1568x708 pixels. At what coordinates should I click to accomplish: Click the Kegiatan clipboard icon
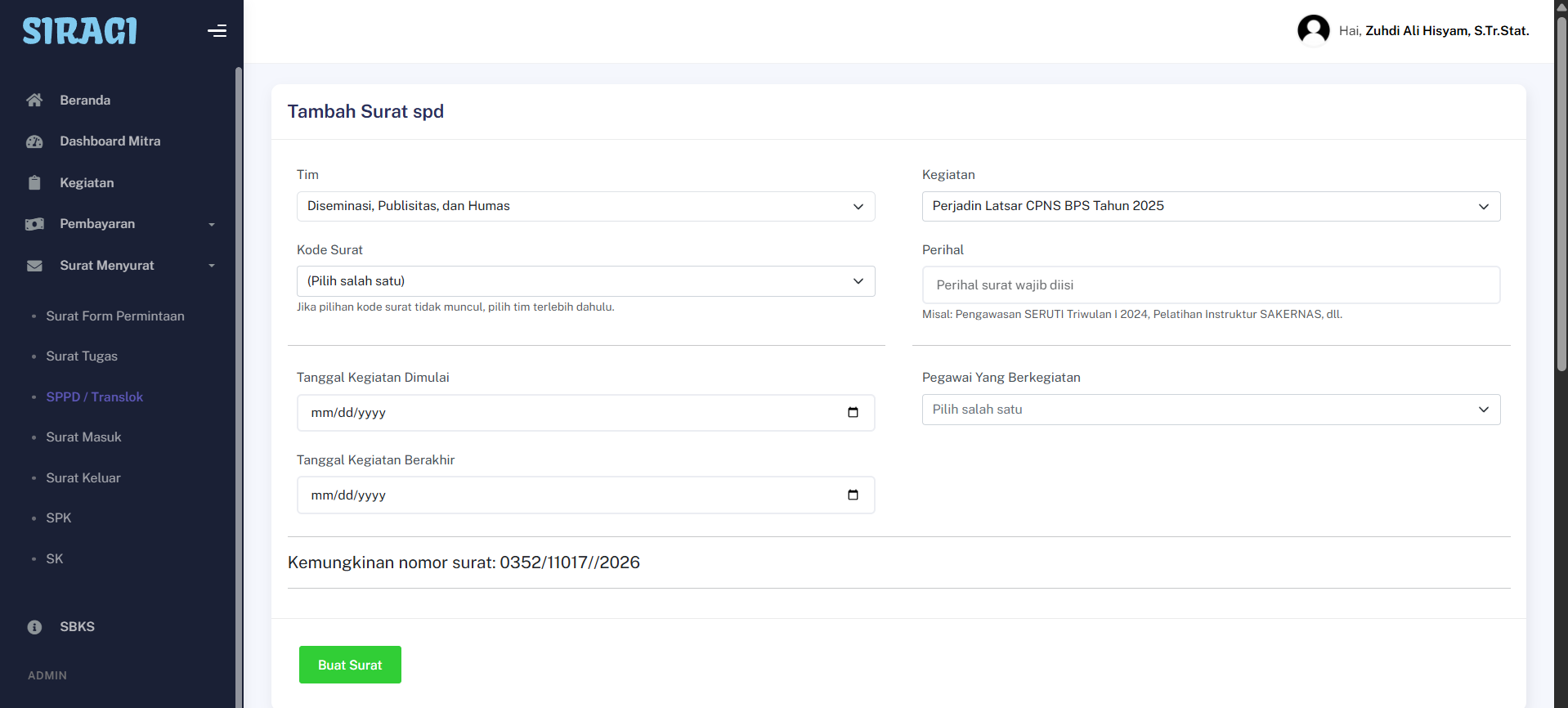click(x=34, y=183)
